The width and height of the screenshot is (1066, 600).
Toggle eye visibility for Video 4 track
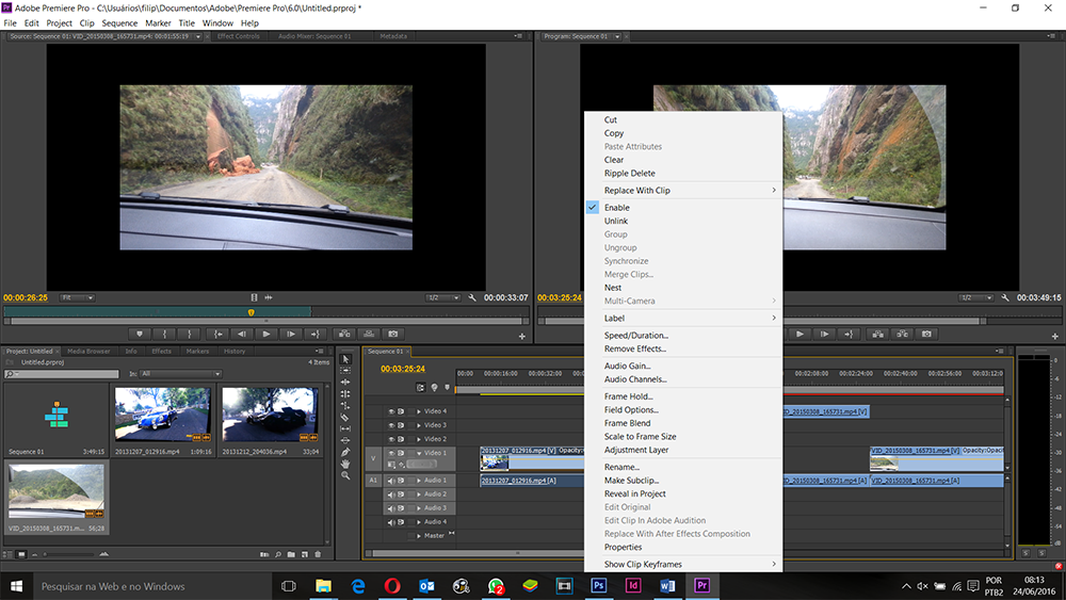(x=391, y=411)
